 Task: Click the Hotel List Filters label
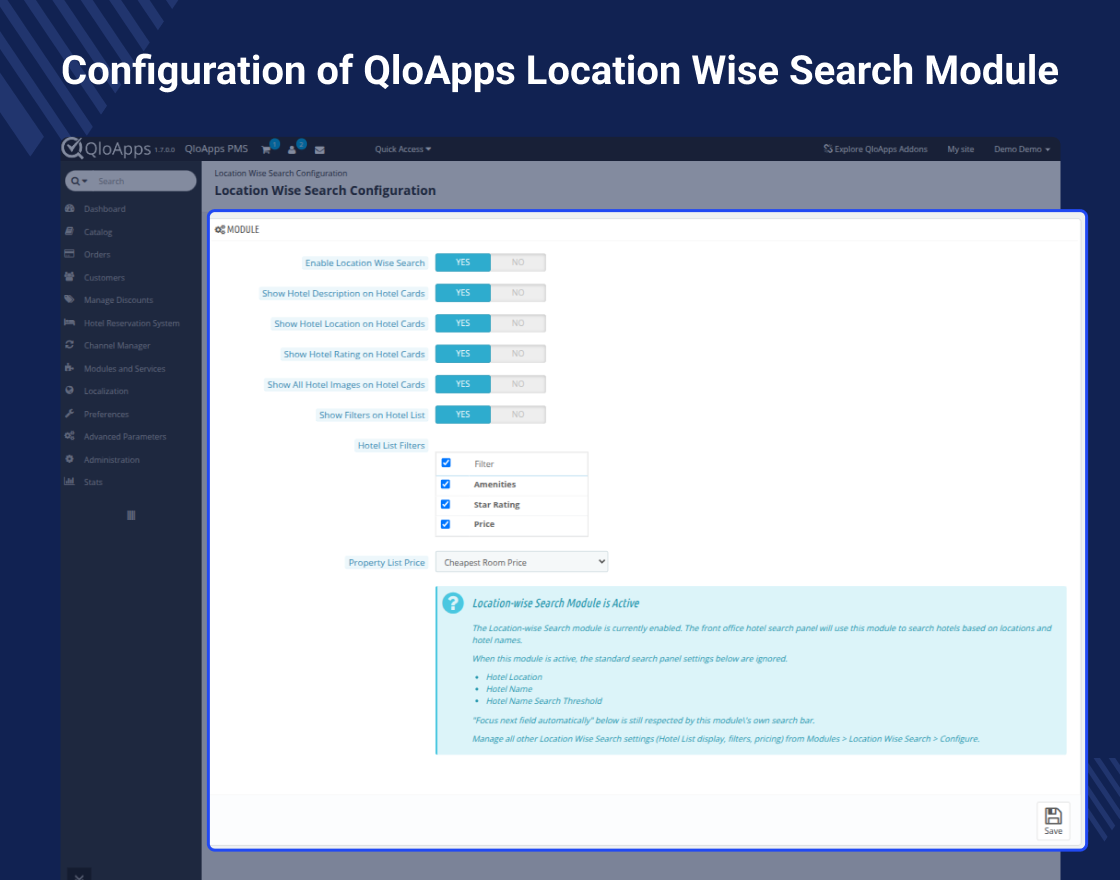391,445
